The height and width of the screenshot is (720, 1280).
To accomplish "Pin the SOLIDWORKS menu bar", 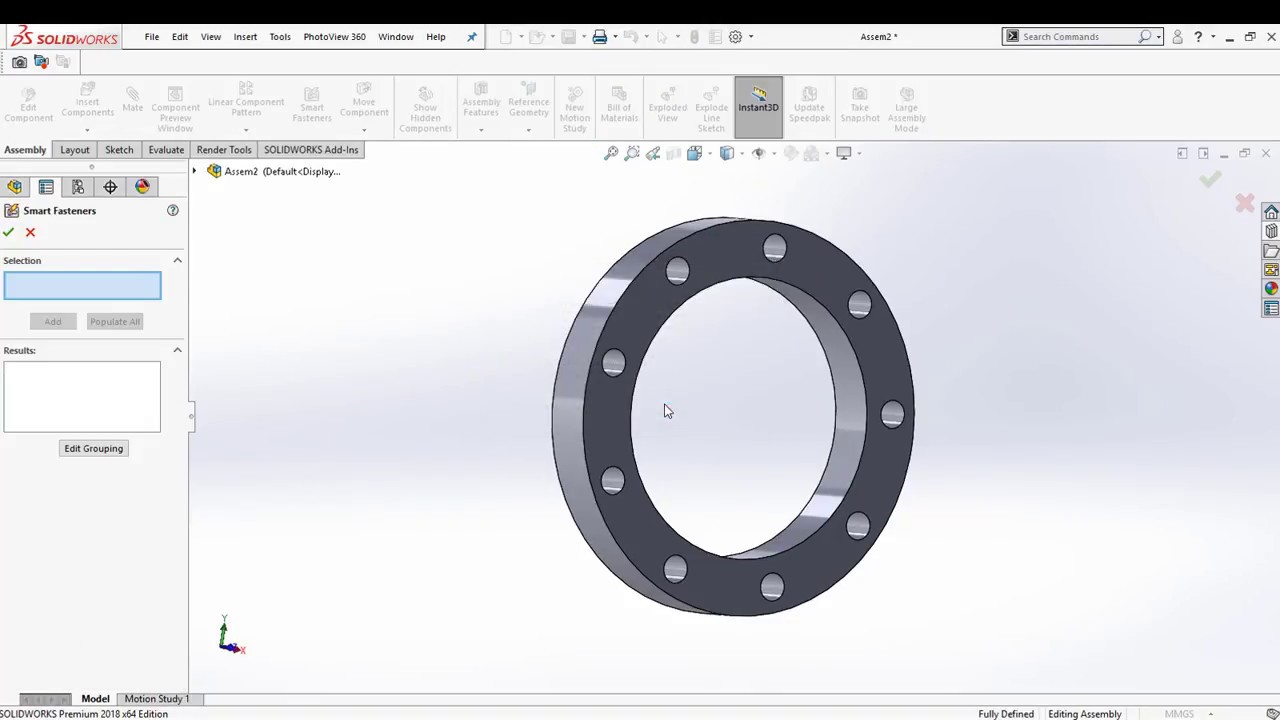I will coord(472,37).
